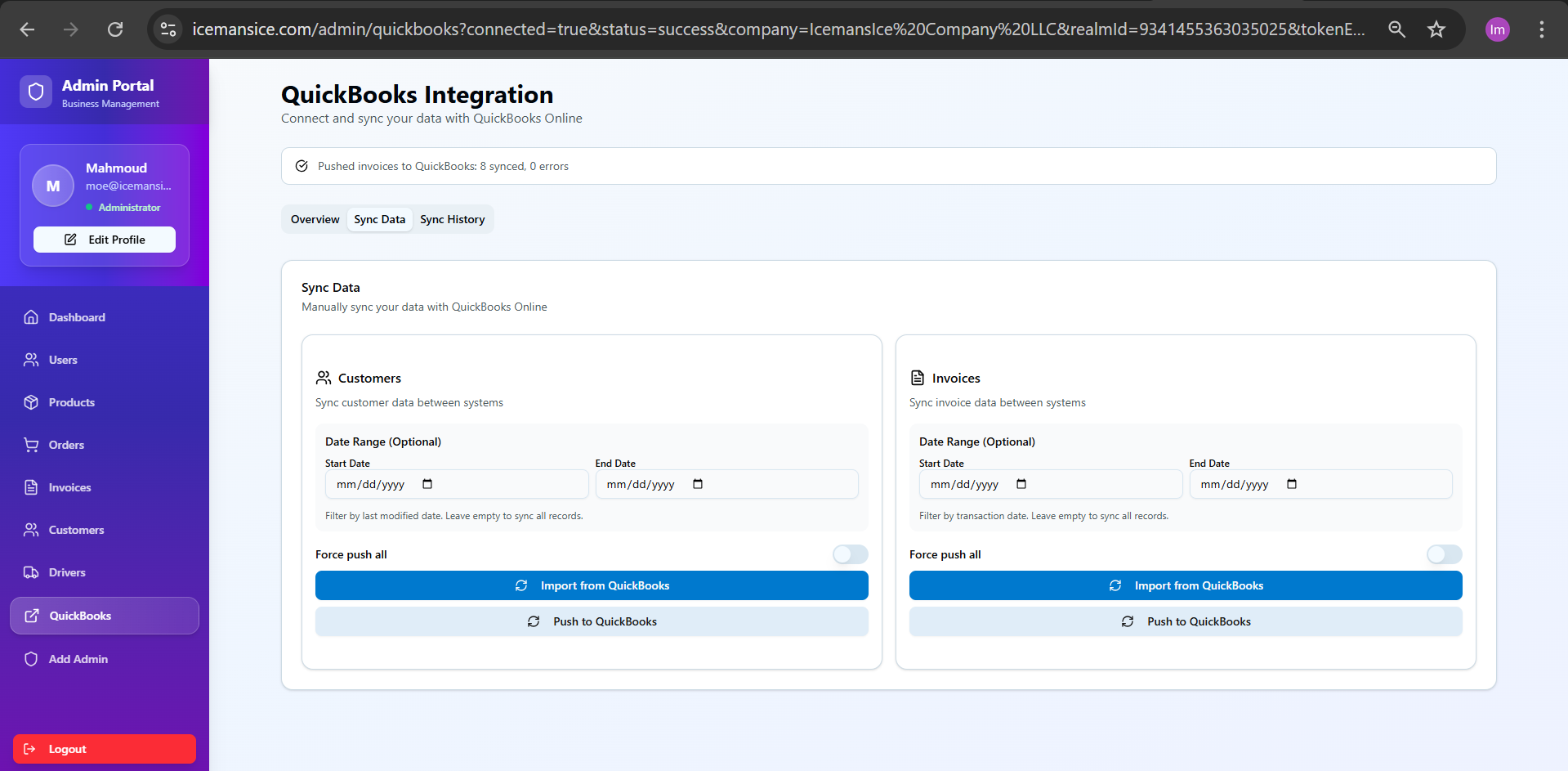
Task: Reload the page using browser refresh icon
Action: coord(115,29)
